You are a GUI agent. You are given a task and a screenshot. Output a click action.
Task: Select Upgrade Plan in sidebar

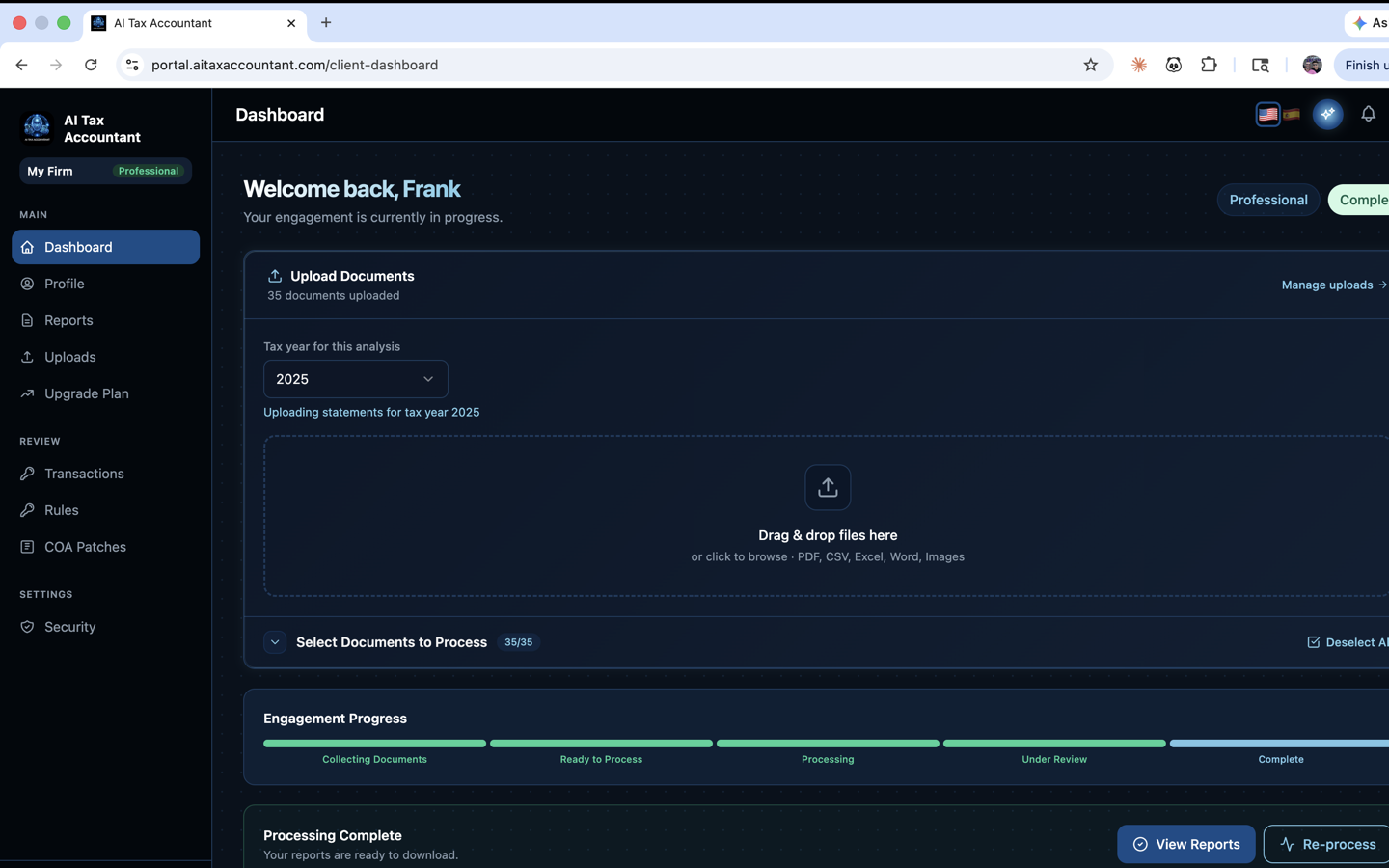tap(105, 393)
